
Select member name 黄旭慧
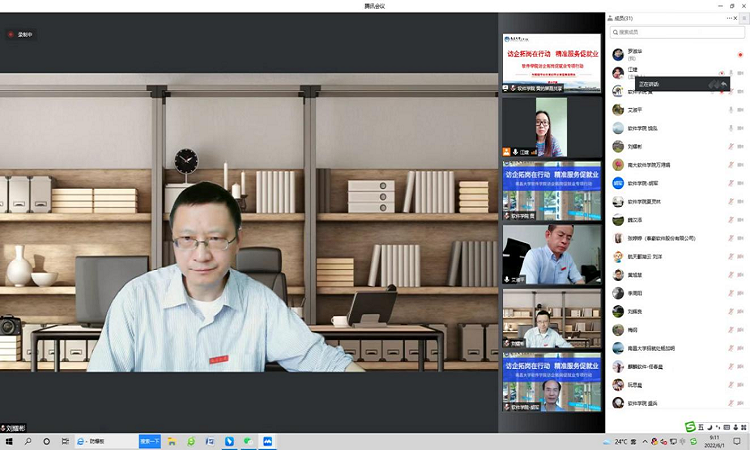[635, 275]
